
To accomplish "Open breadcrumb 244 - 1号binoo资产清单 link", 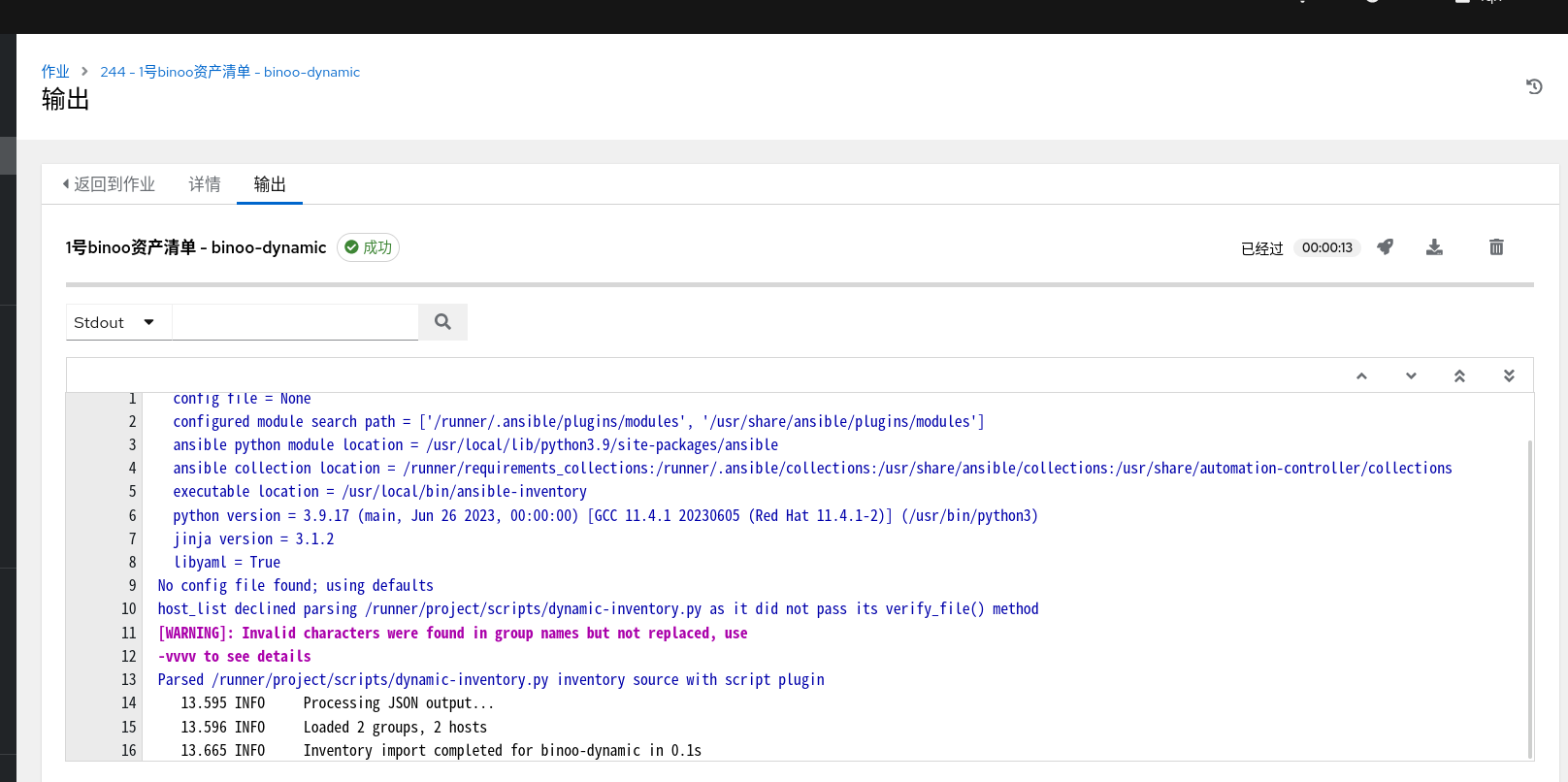I will (230, 72).
